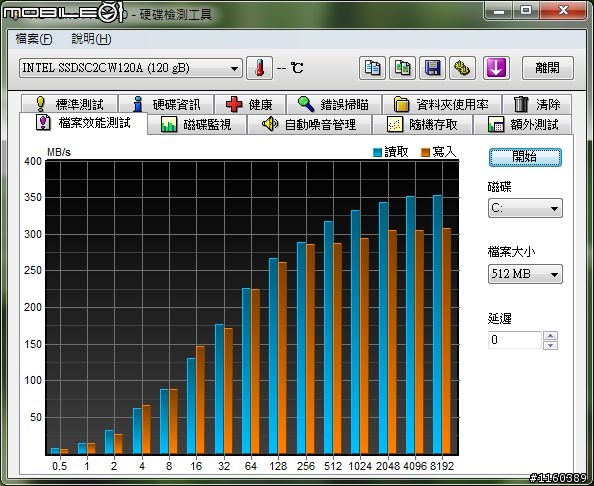Decrease the 延遲 delay value with down arrow

coord(550,345)
